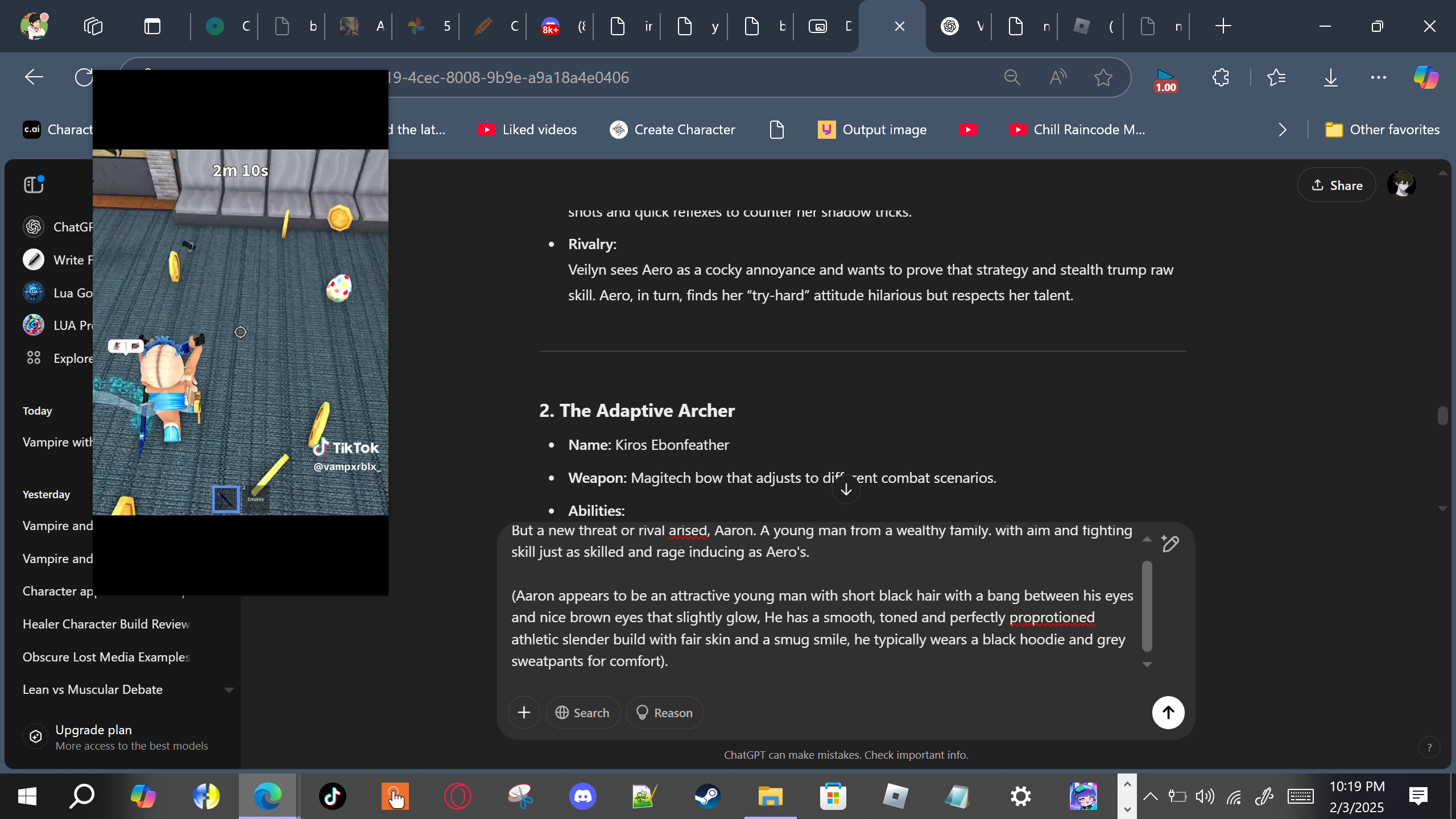
Task: Switch to the tab with 8k+ badge
Action: pos(560,26)
